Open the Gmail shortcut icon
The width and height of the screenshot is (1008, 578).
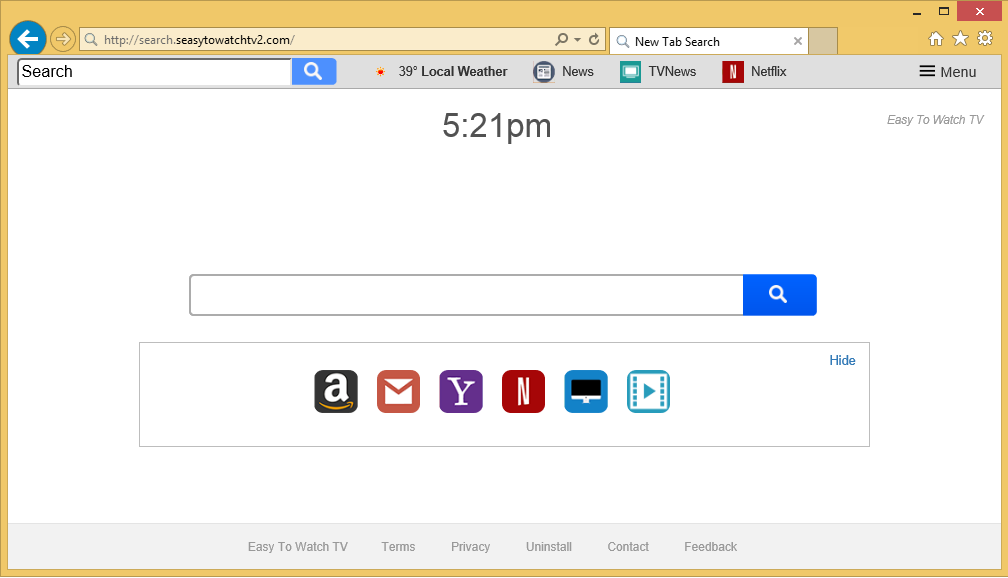[x=398, y=391]
